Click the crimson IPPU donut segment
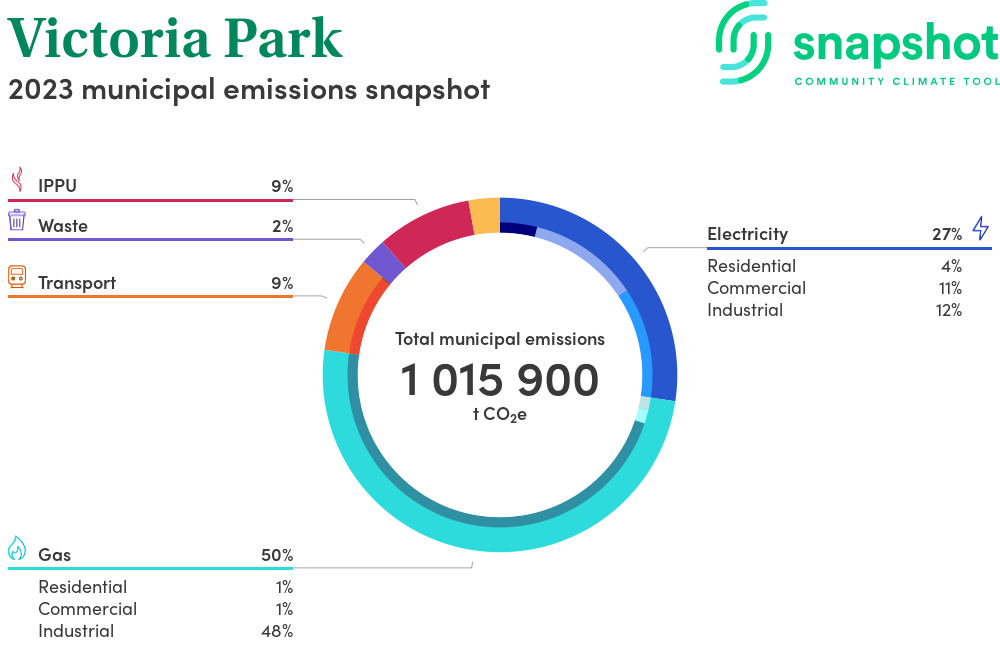 (x=428, y=228)
